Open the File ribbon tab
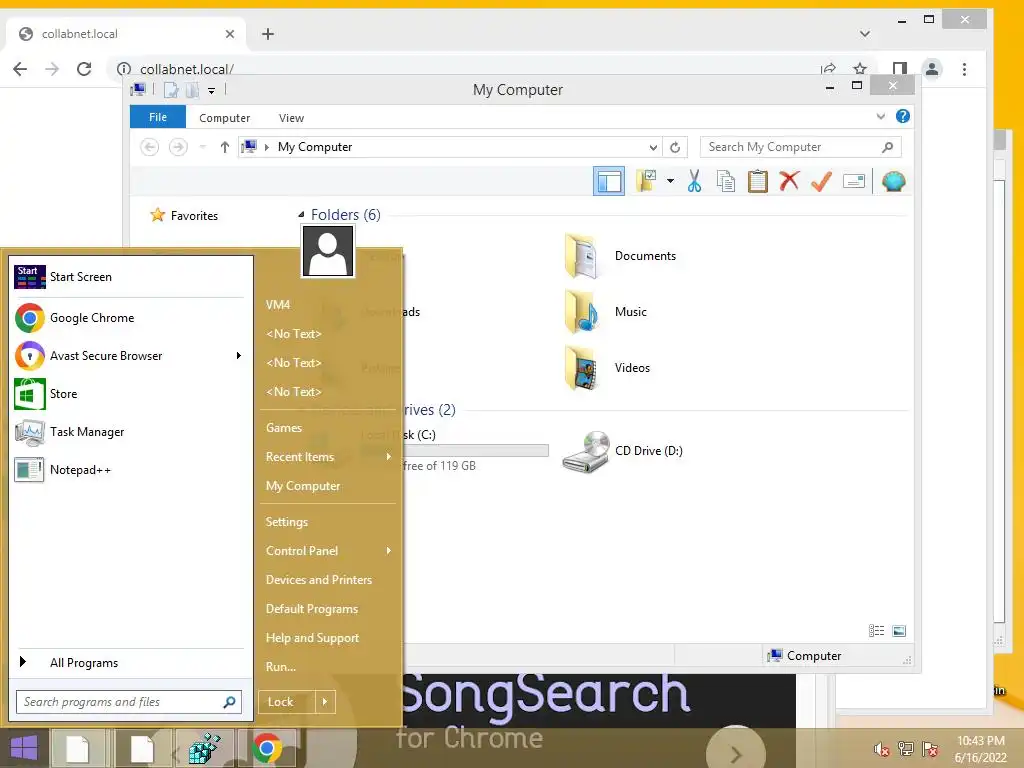Viewport: 1024px width, 768px height. (158, 117)
